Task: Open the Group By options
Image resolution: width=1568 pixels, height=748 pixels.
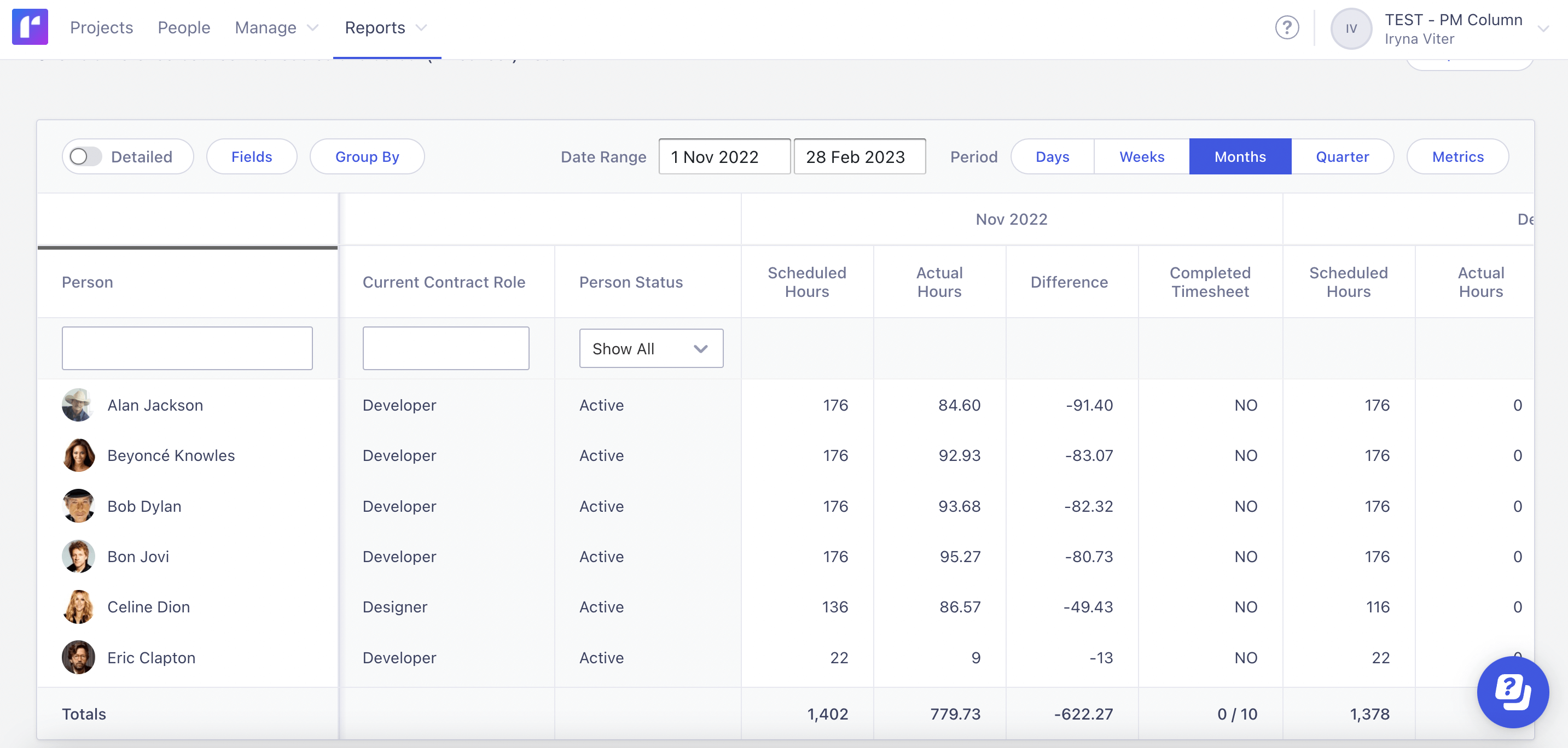Action: pos(367,157)
